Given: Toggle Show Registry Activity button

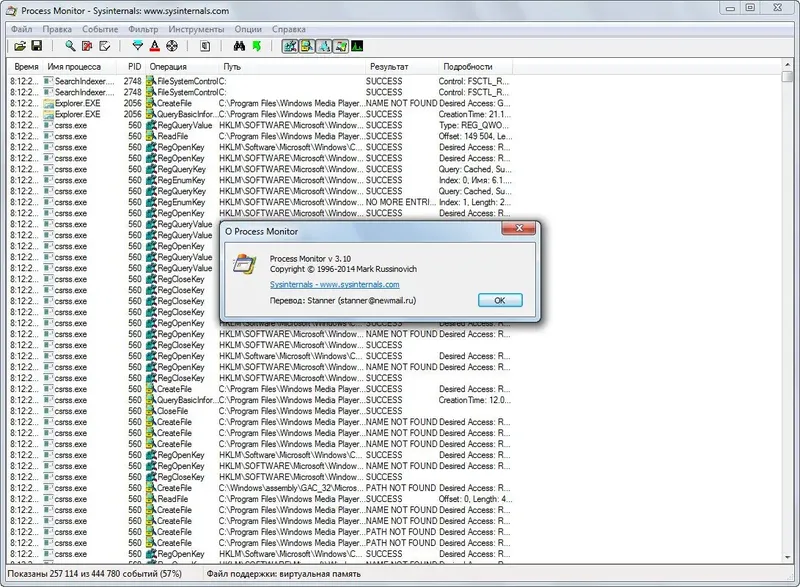Looking at the screenshot, I should pos(290,46).
